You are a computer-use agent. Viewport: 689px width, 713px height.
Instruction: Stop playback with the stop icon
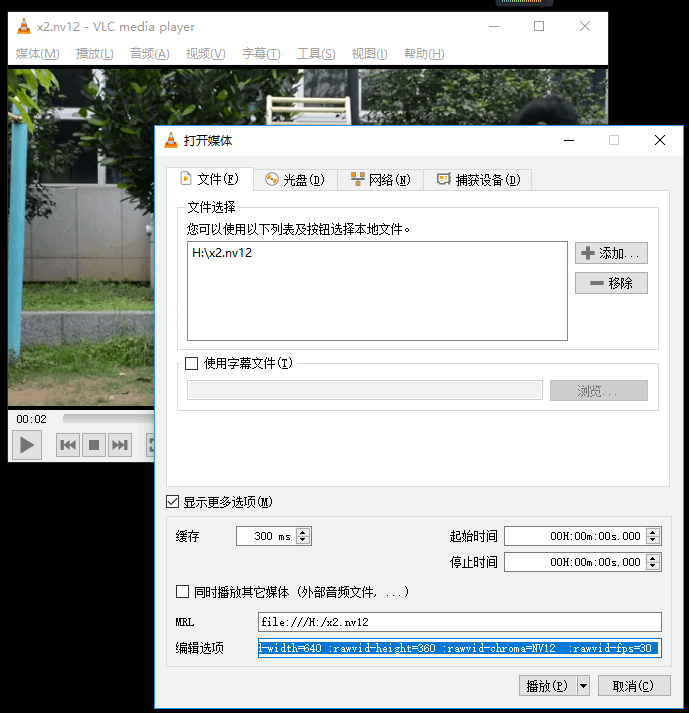coord(94,445)
